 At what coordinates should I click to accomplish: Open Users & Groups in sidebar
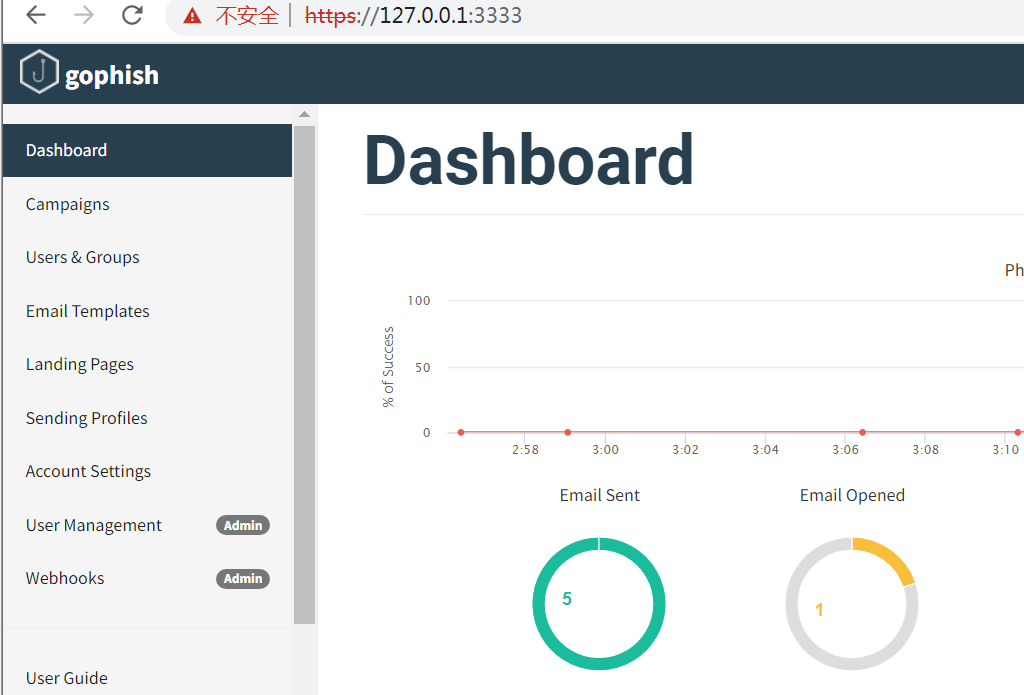coord(82,257)
